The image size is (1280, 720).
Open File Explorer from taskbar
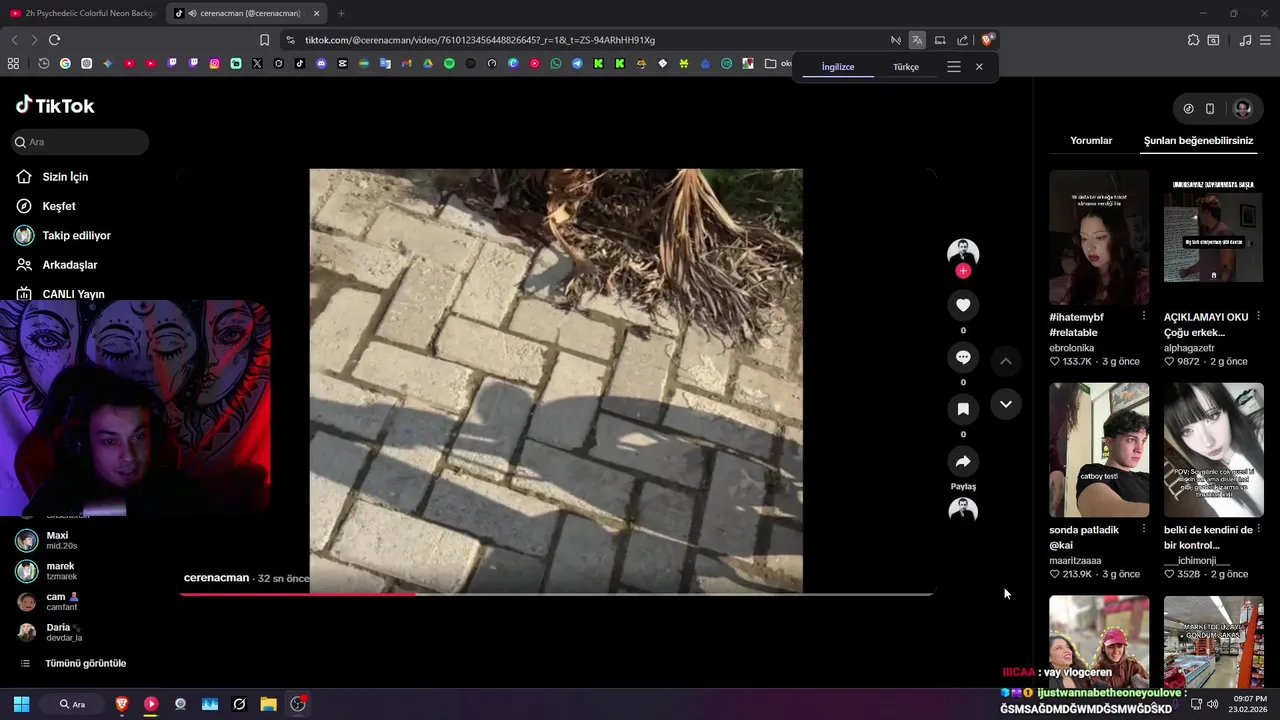click(x=268, y=704)
